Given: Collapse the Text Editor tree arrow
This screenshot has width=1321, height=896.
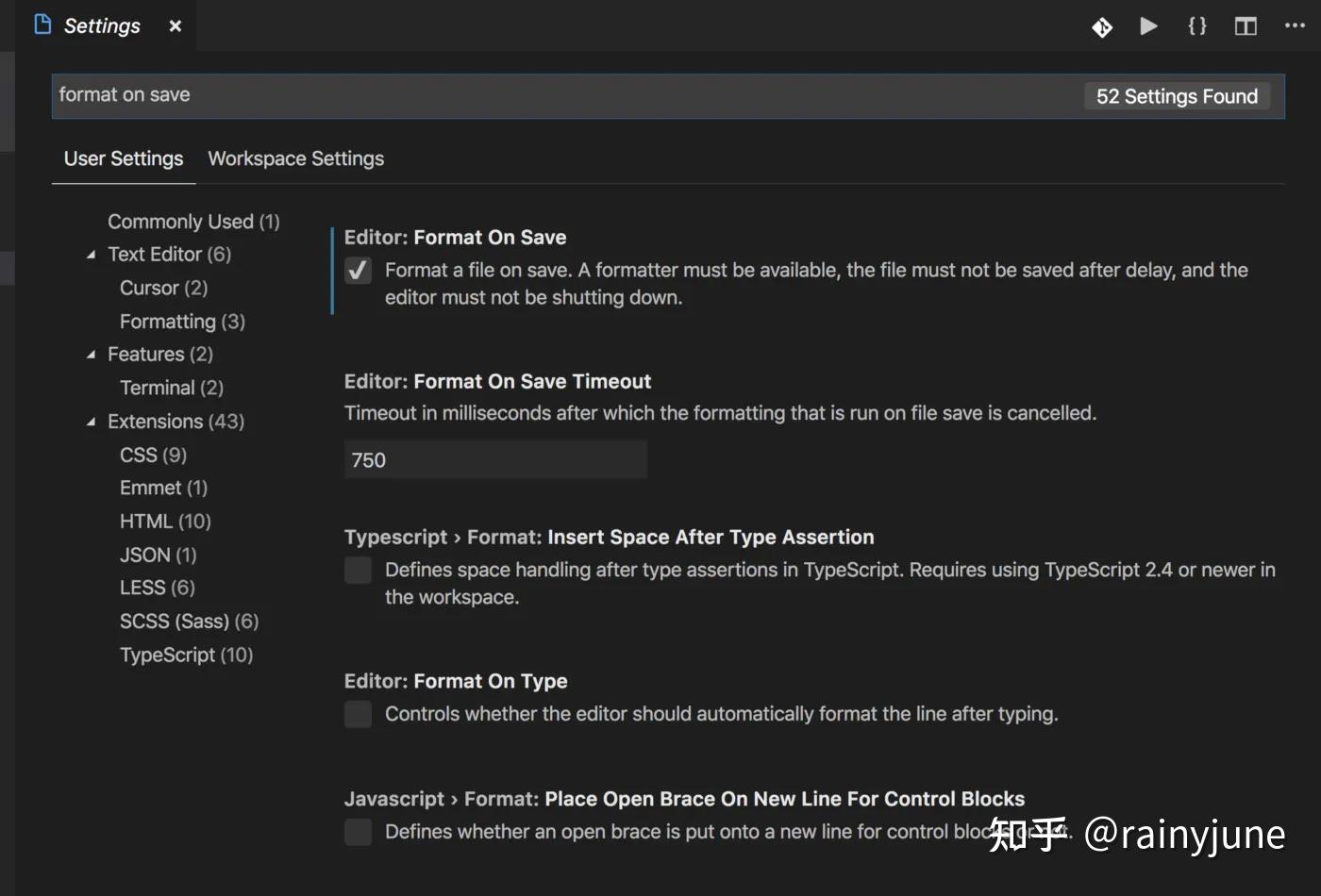Looking at the screenshot, I should pos(91,255).
